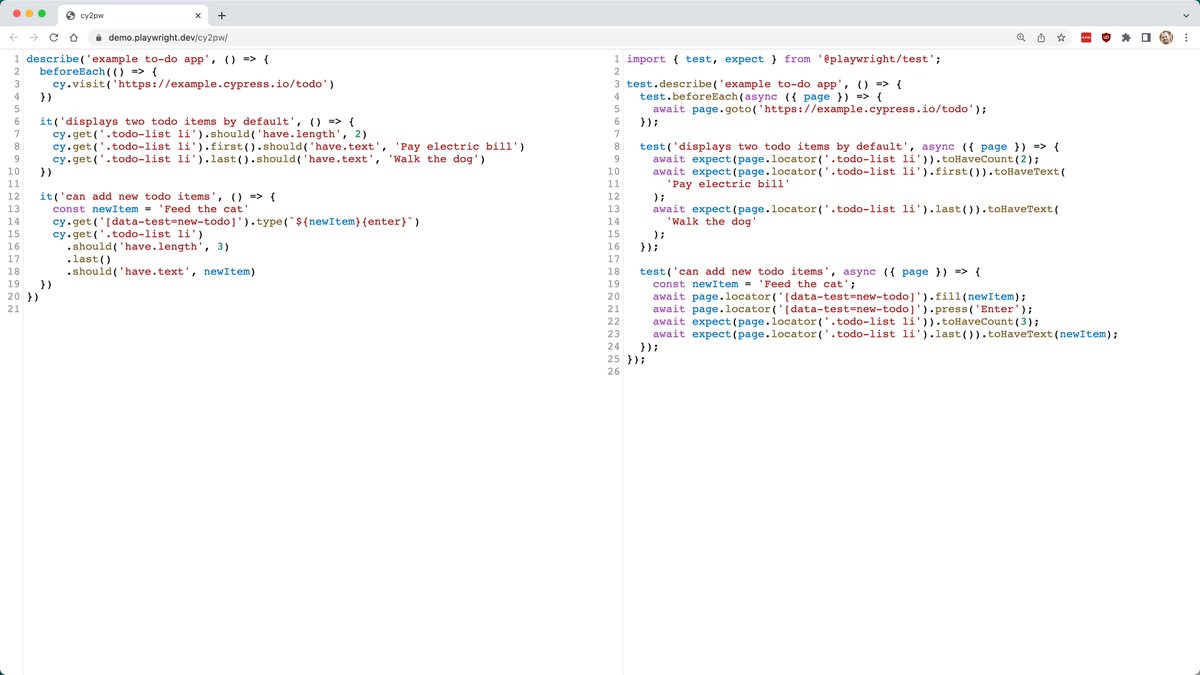Screen dimensions: 1200x675
Task: Open the zoom magnifier in the address bar
Action: tap(1021, 37)
